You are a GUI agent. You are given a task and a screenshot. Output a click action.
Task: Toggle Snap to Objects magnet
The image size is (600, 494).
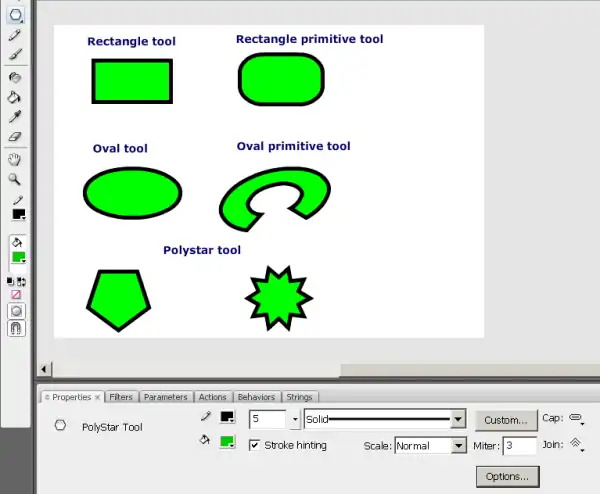[x=16, y=327]
